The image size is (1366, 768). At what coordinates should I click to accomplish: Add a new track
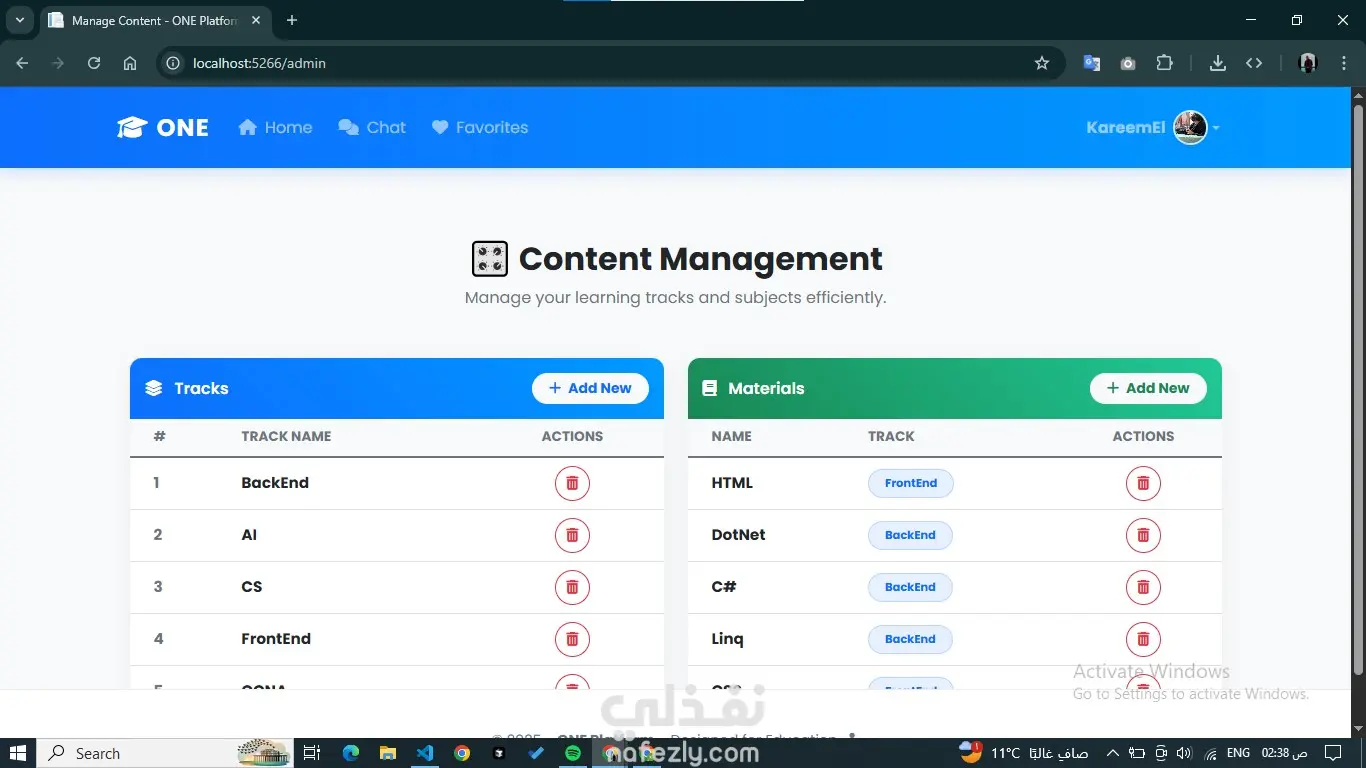(590, 388)
